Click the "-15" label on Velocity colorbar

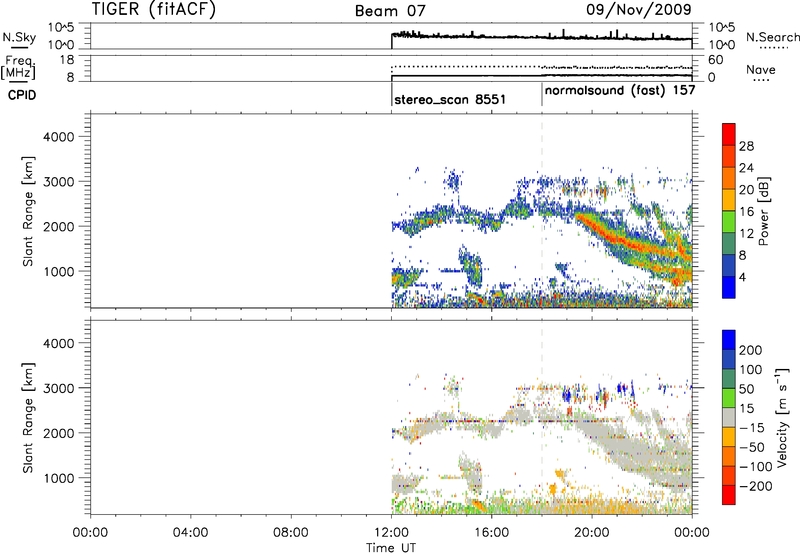[x=752, y=427]
